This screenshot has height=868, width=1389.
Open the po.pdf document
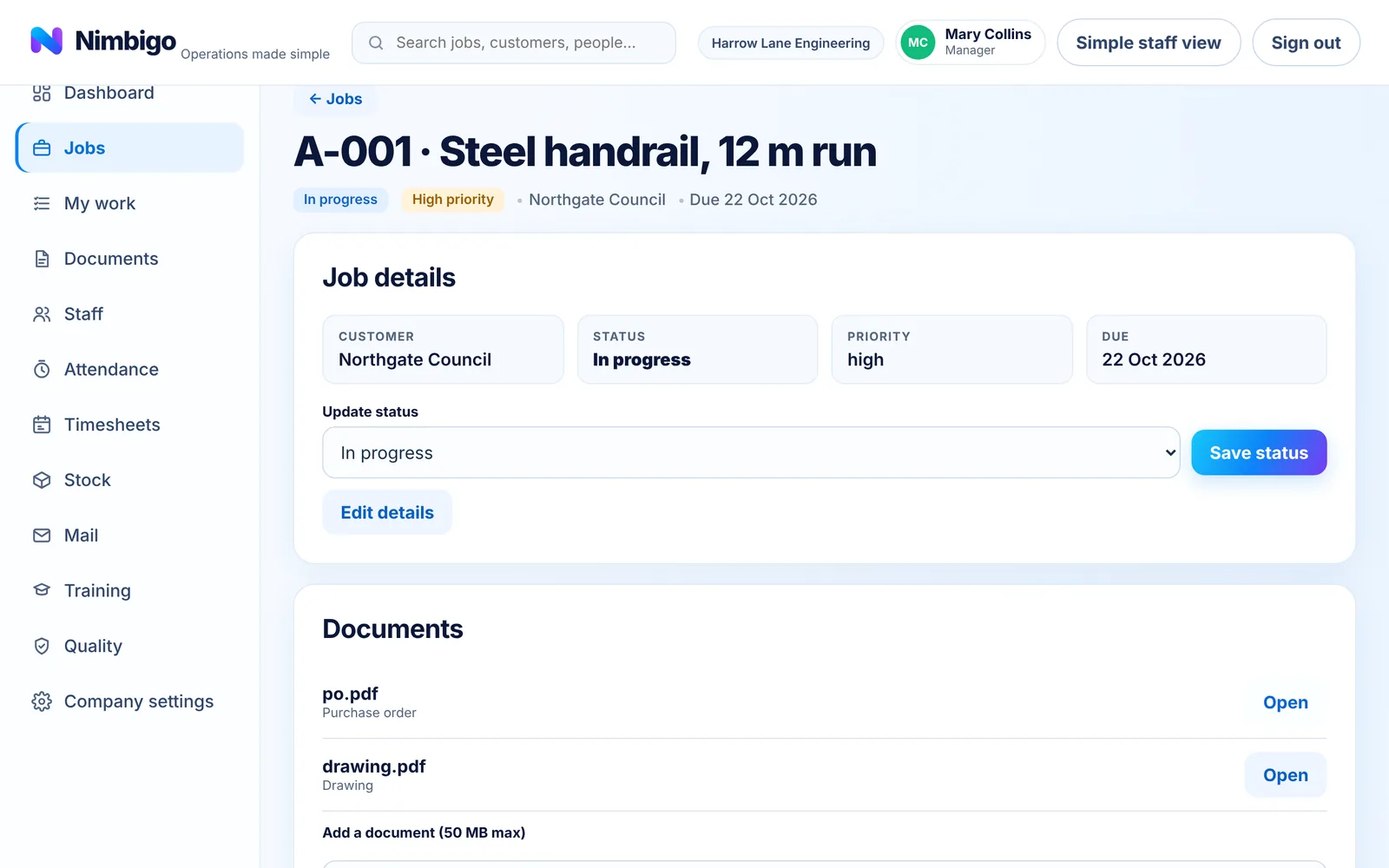(x=1285, y=702)
